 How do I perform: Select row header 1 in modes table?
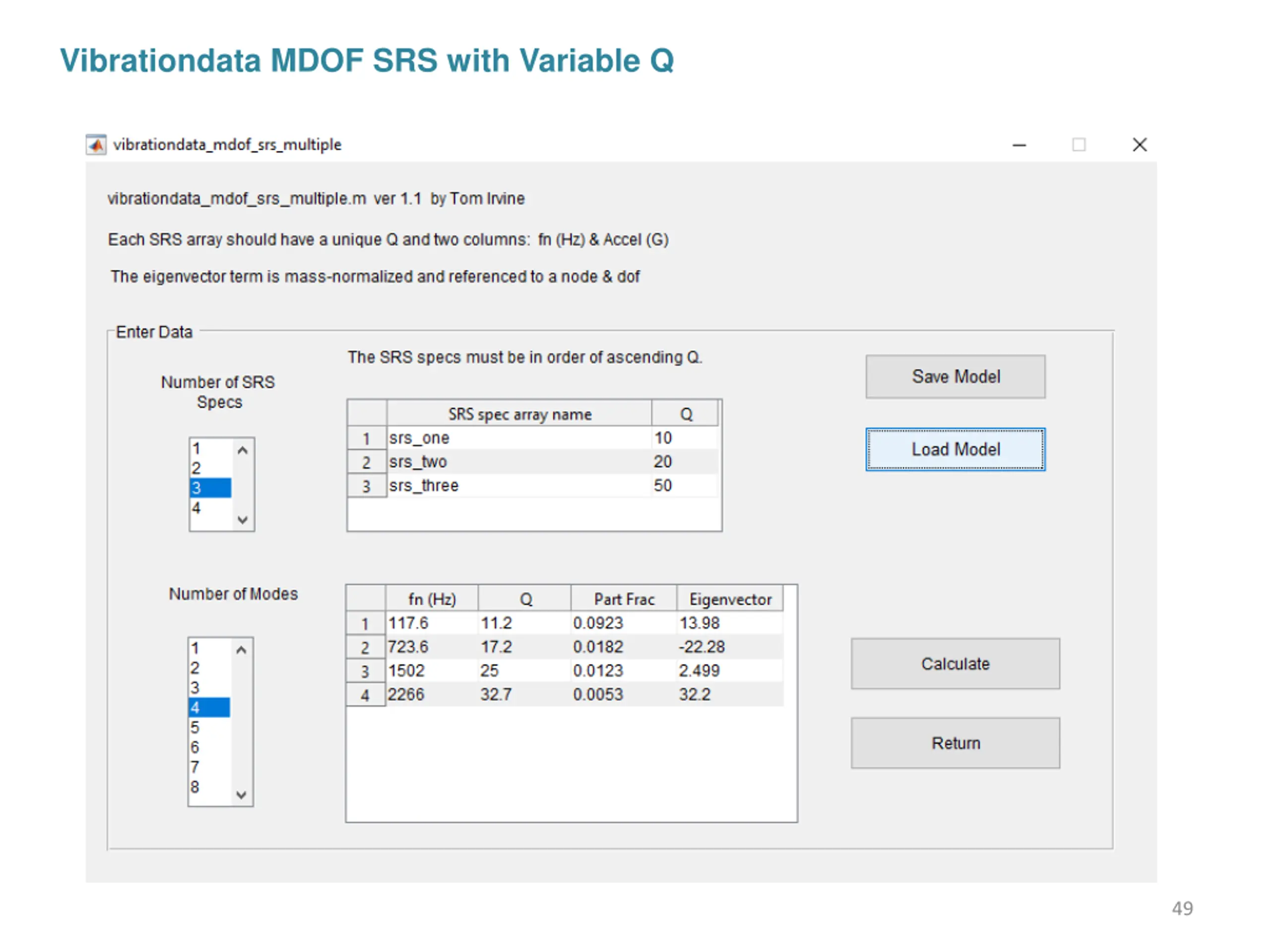click(x=365, y=624)
